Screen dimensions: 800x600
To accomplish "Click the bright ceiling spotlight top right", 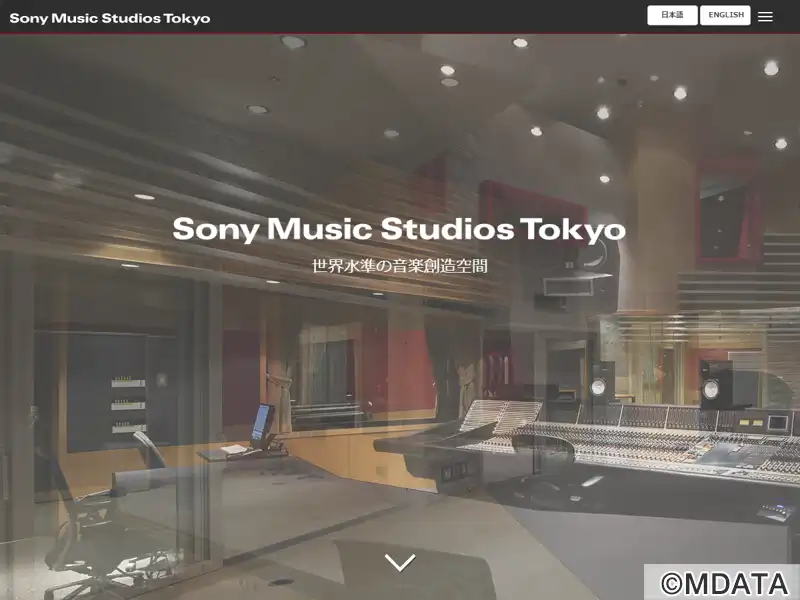I will coord(771,68).
